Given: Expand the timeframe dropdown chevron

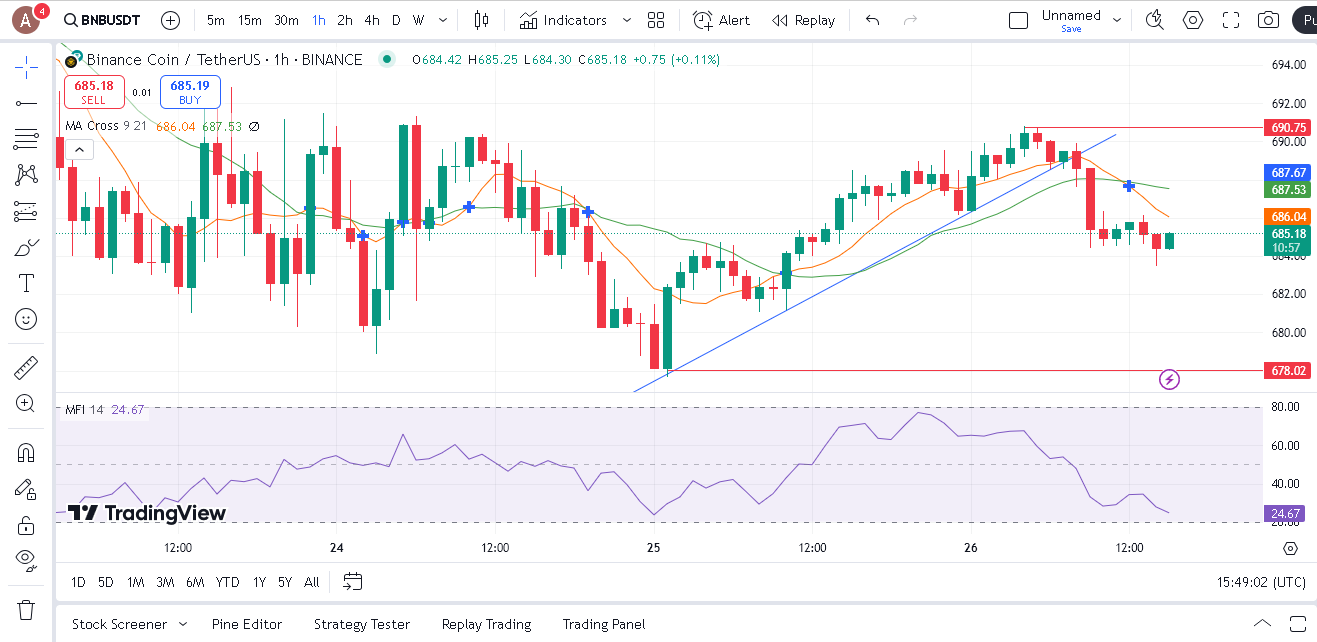Looking at the screenshot, I should [x=443, y=20].
